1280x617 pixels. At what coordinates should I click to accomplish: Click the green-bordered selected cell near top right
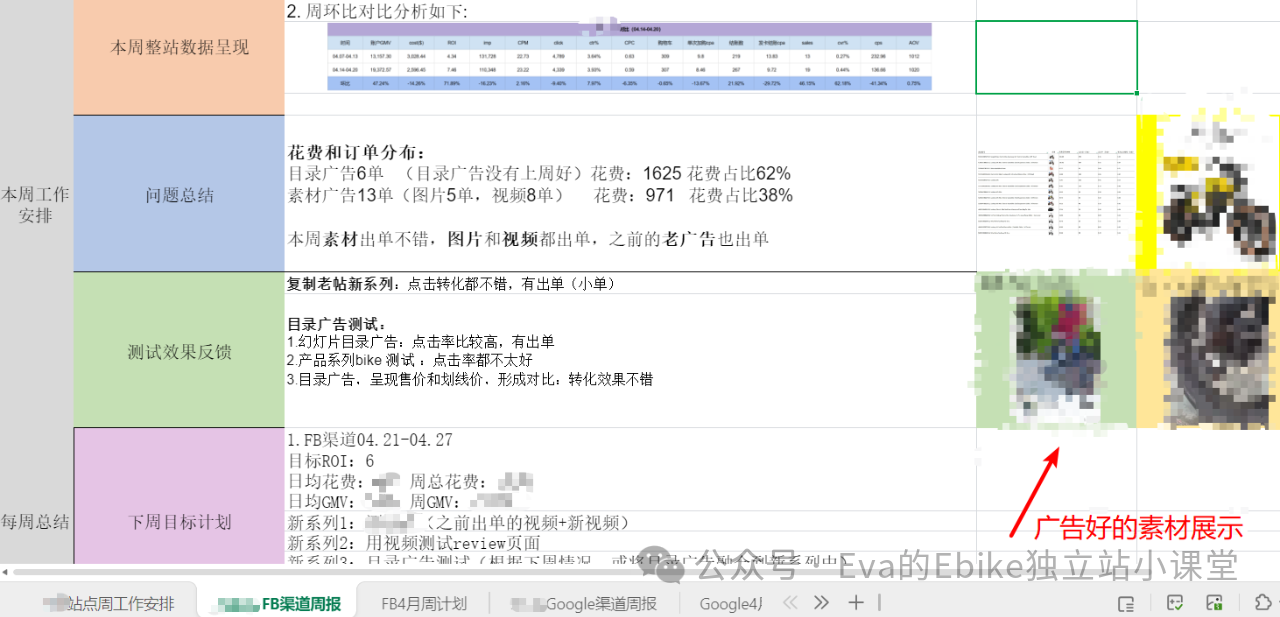pyautogui.click(x=1056, y=57)
